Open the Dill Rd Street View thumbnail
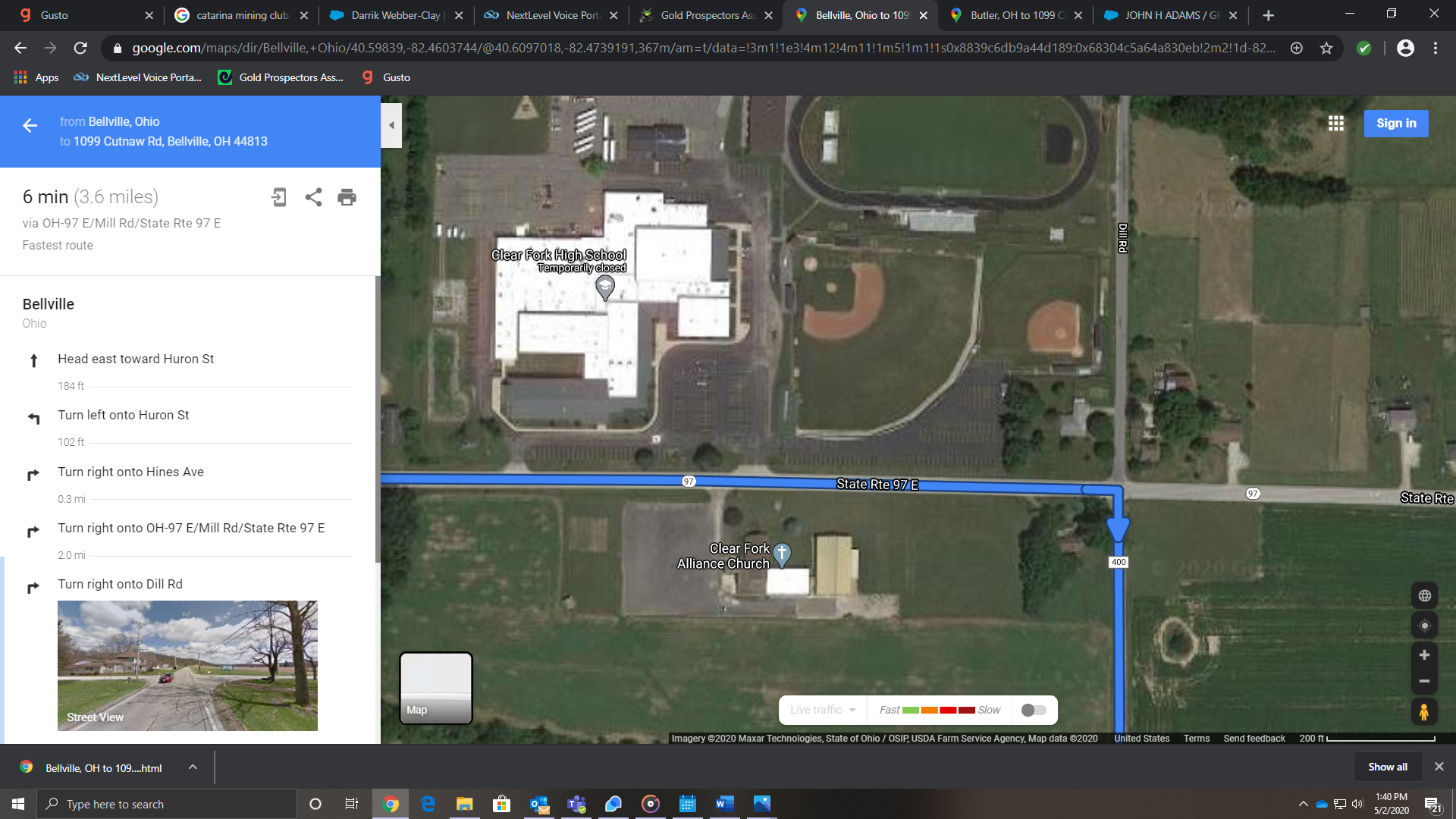 pyautogui.click(x=187, y=666)
